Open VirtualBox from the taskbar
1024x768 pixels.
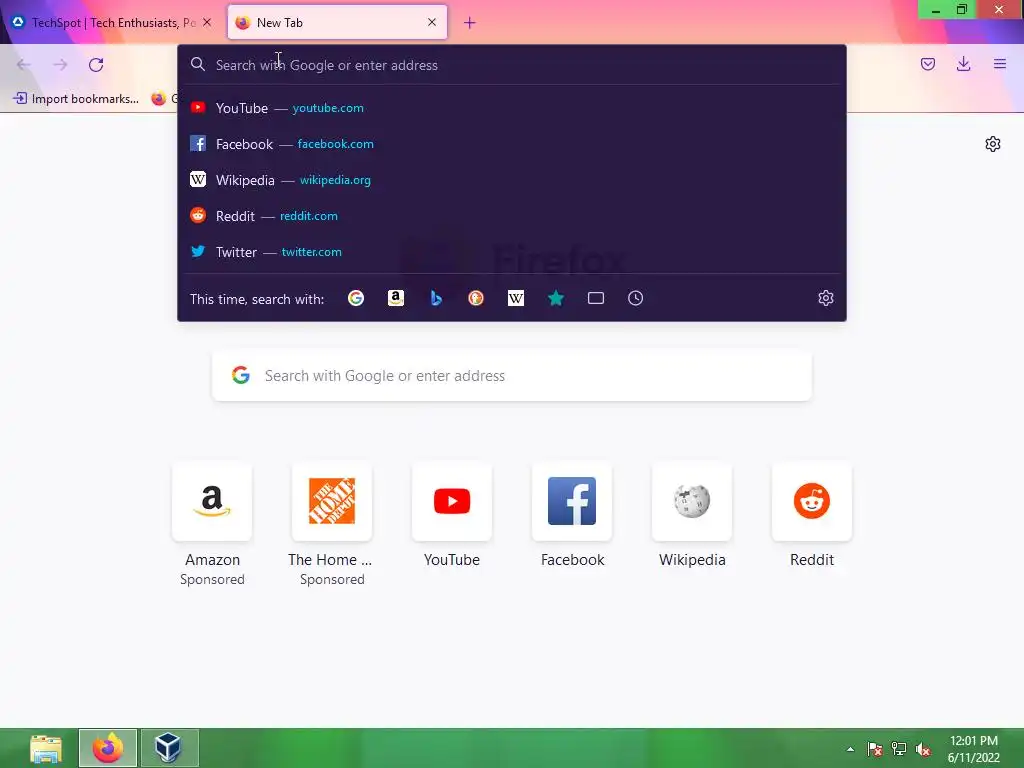coord(168,748)
